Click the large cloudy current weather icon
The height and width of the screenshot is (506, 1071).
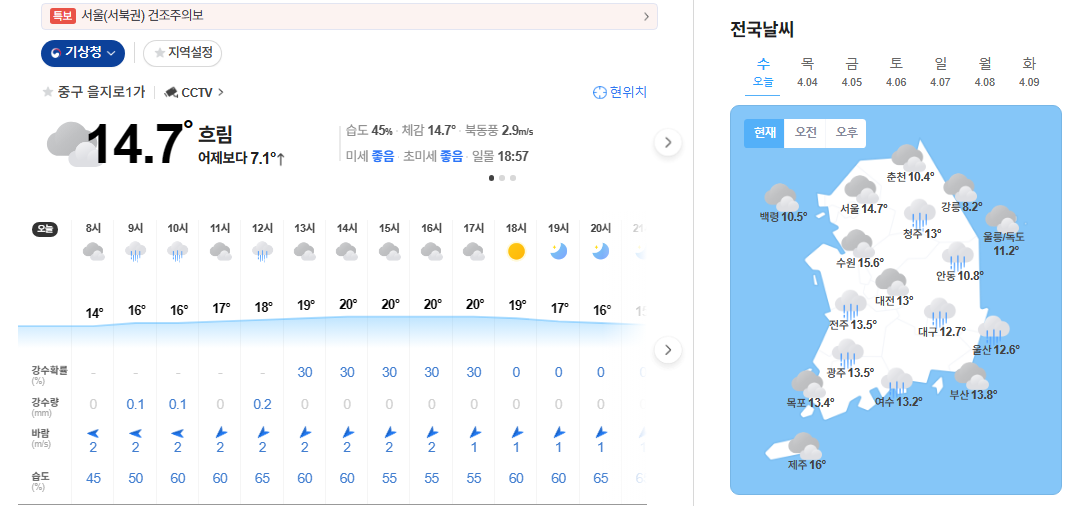click(69, 144)
